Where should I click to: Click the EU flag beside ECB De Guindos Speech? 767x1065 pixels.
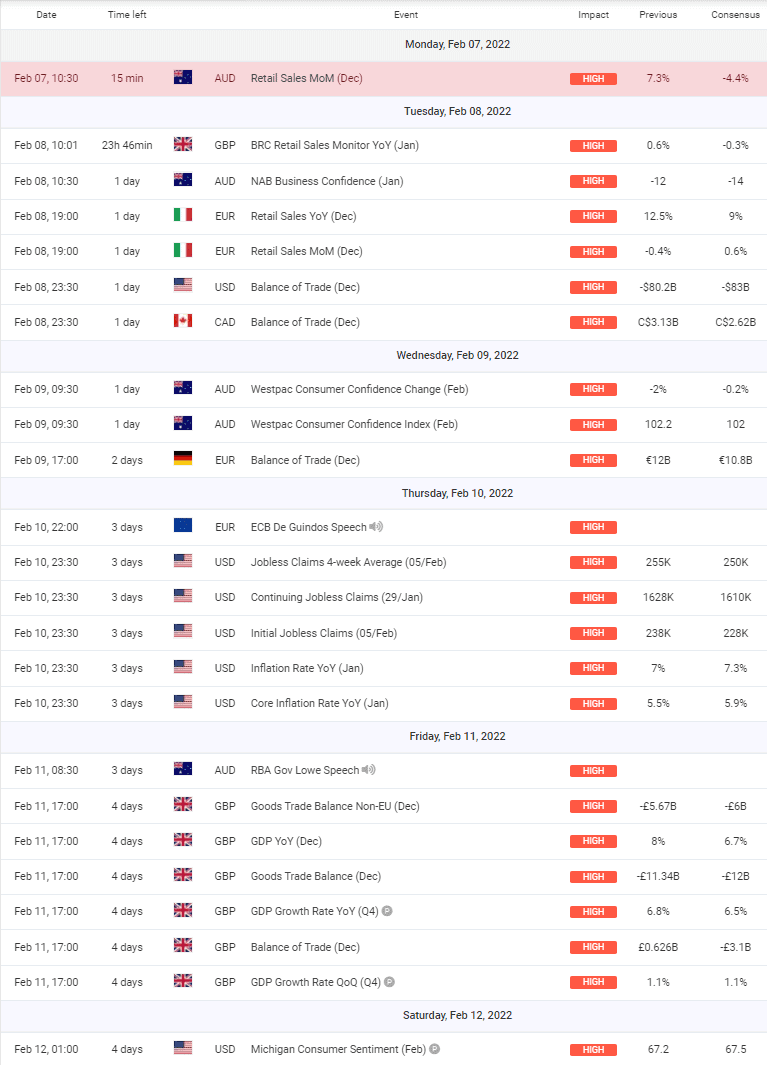pyautogui.click(x=183, y=526)
